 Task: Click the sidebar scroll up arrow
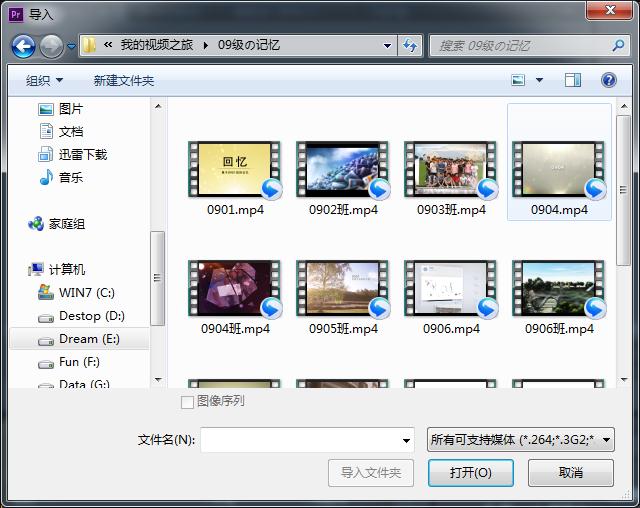[x=158, y=107]
